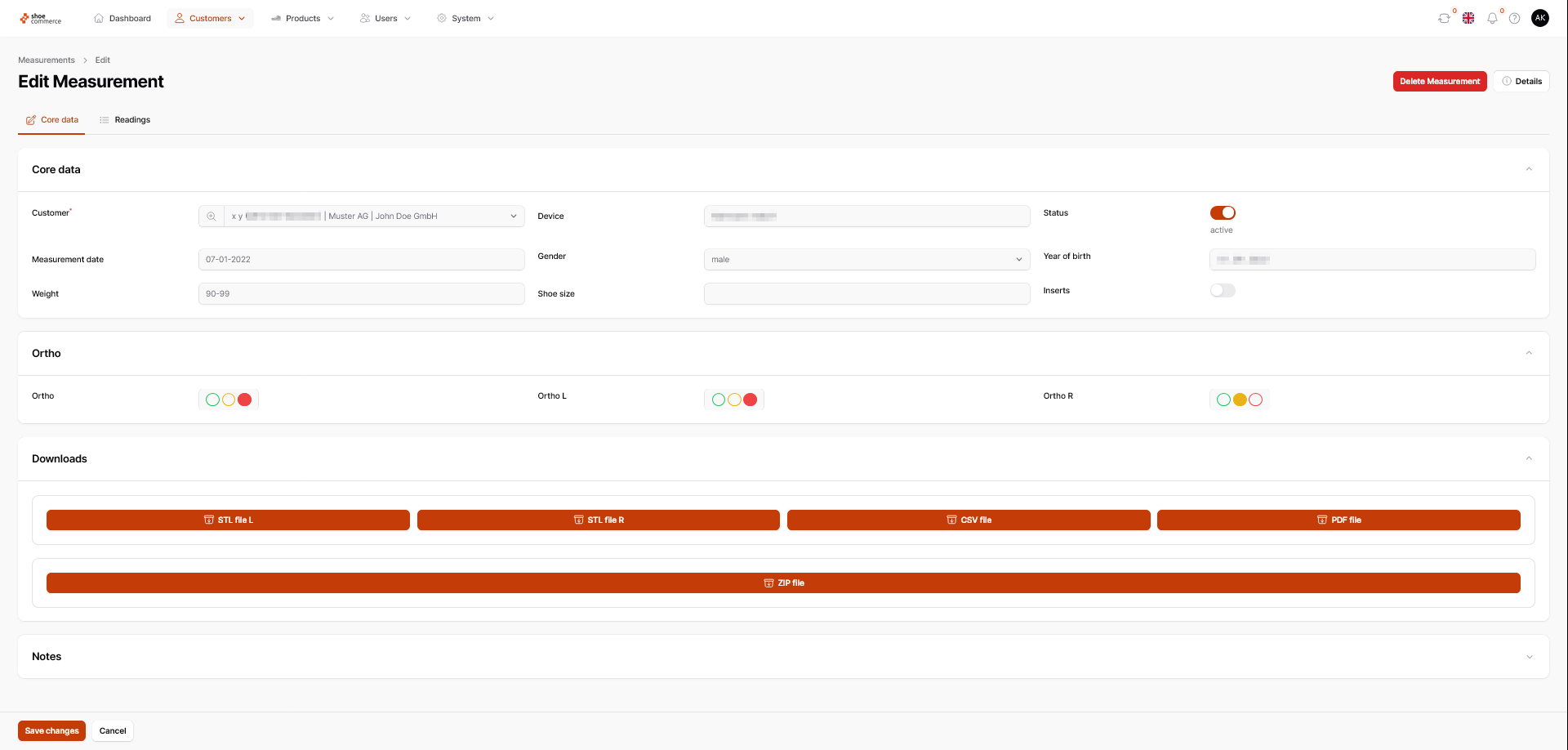This screenshot has height=750, width=1568.
Task: Click the Readings list icon
Action: click(105, 120)
